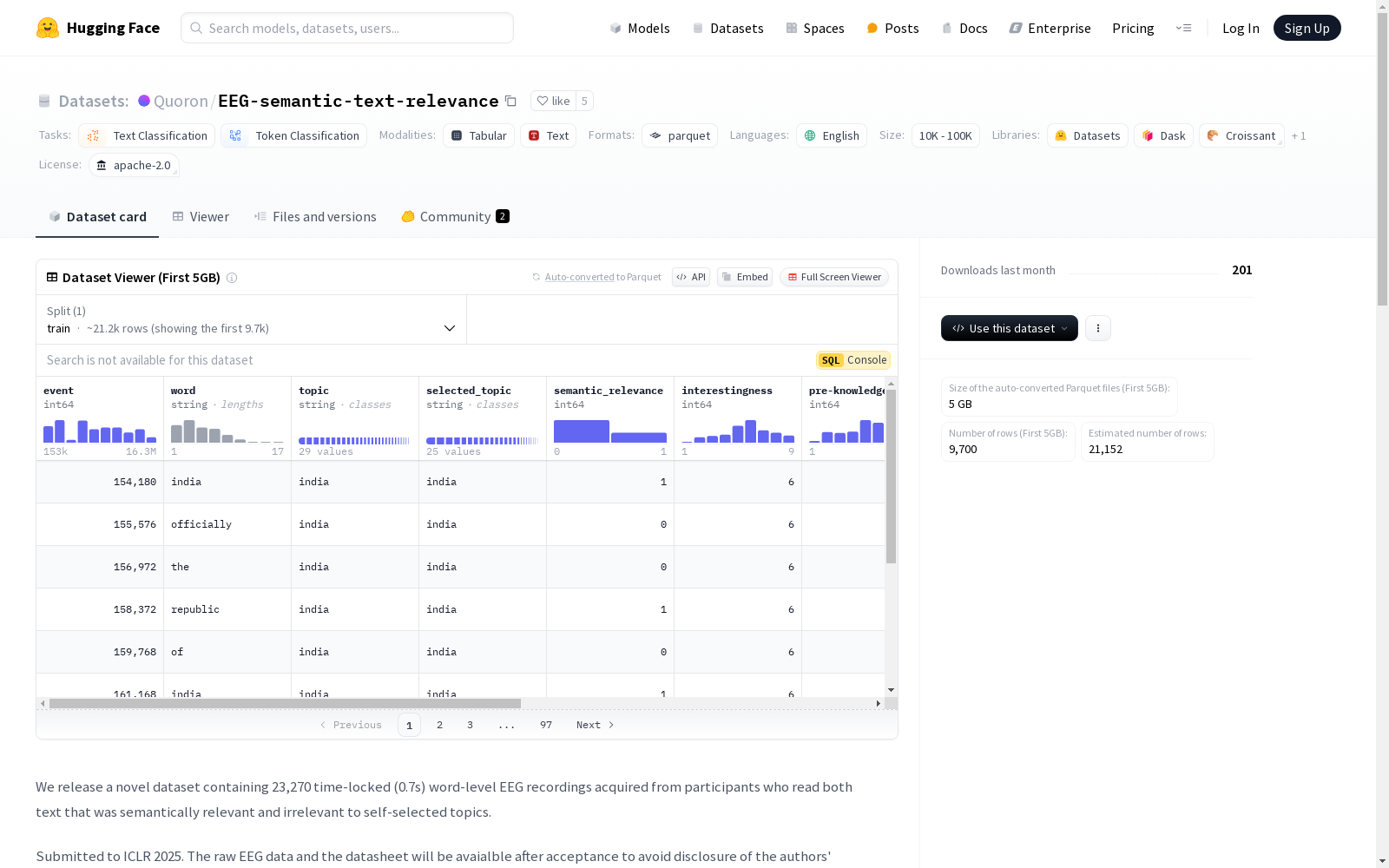Jump to page 3 of the table
Viewport: 1389px width, 868px height.
tap(471, 725)
